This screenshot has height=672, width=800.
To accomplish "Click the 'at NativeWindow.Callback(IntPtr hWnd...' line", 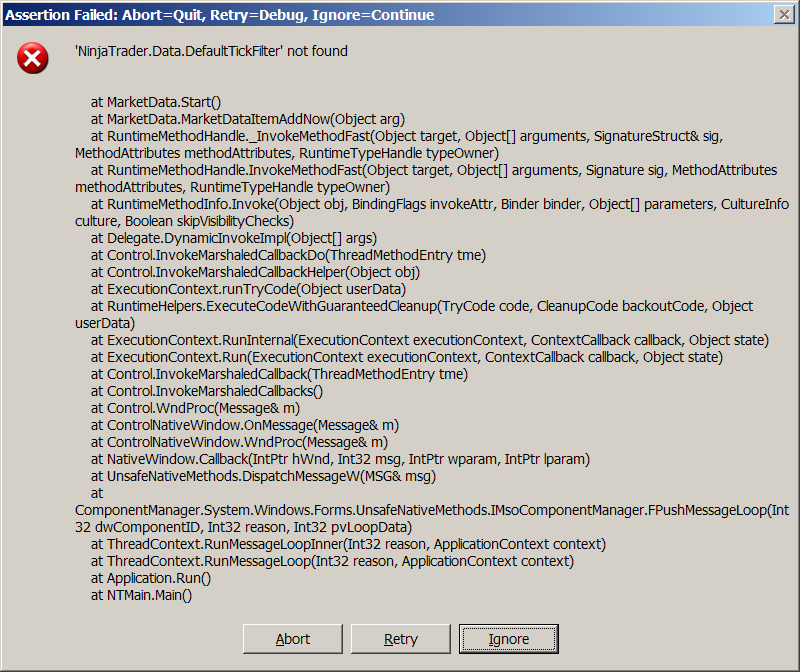I will pyautogui.click(x=340, y=459).
